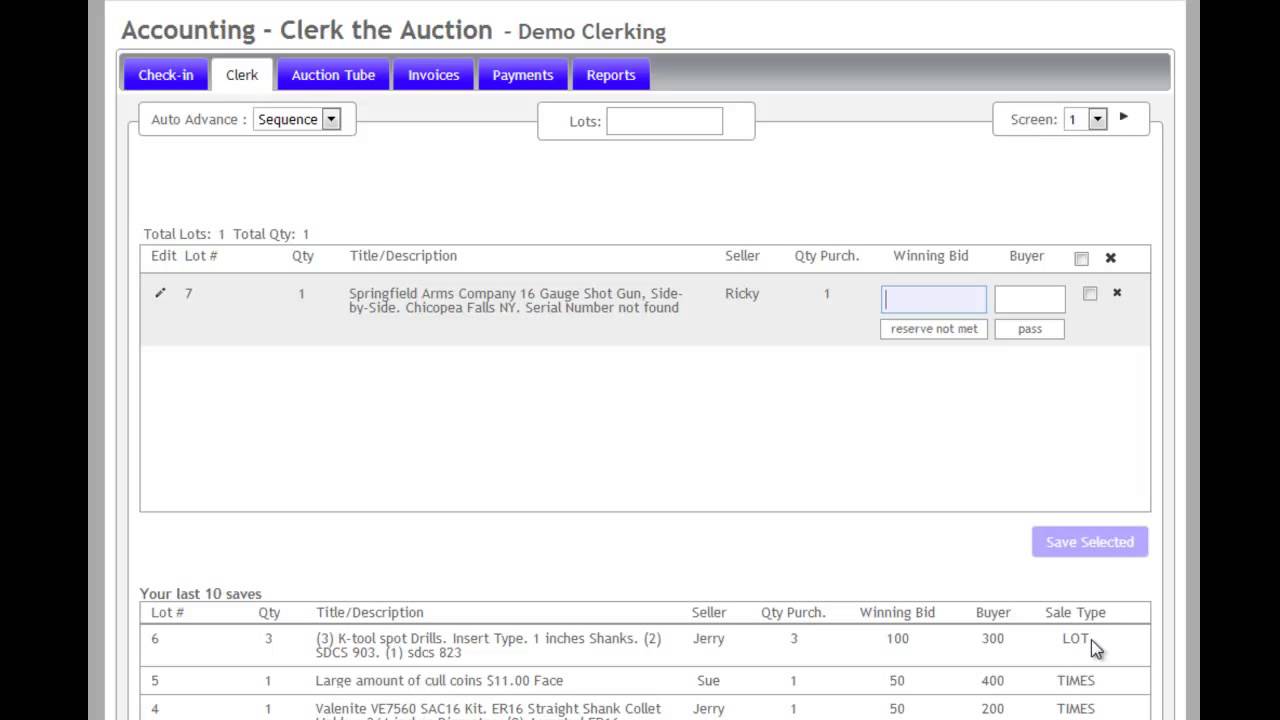Click the Qty Purch. header in last saves
The image size is (1280, 720).
793,612
